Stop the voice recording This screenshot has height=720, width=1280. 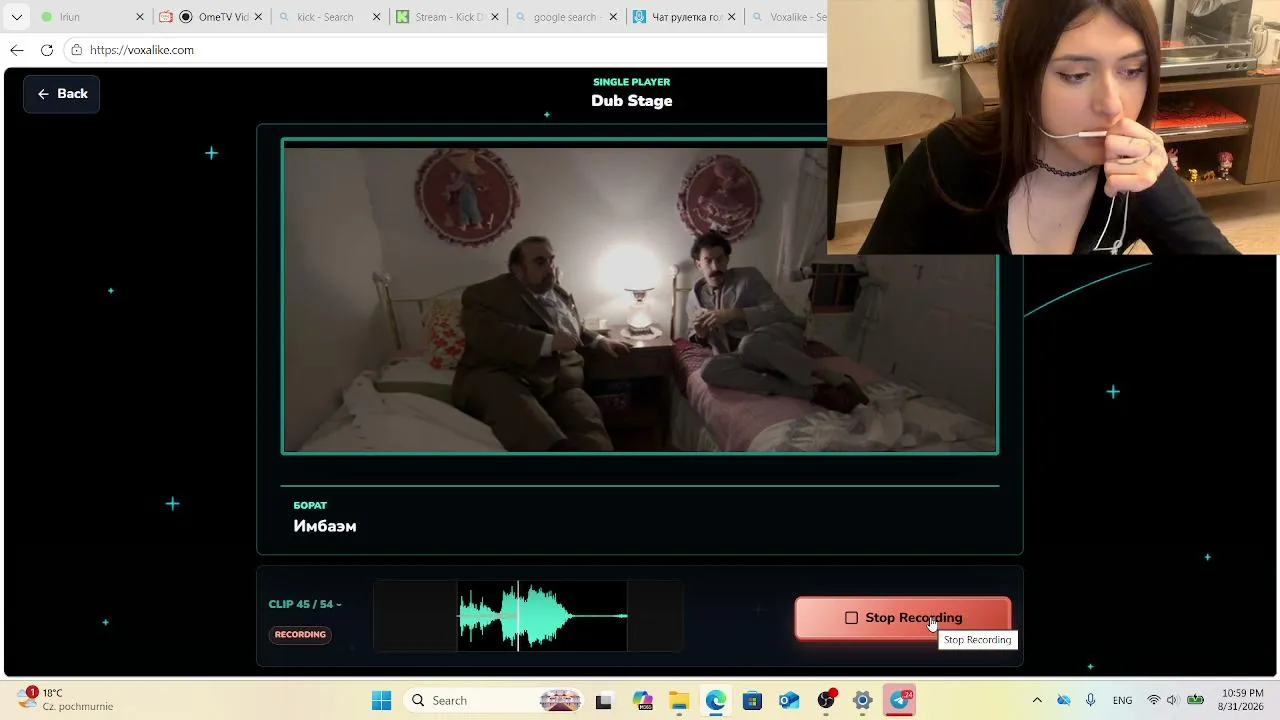903,618
